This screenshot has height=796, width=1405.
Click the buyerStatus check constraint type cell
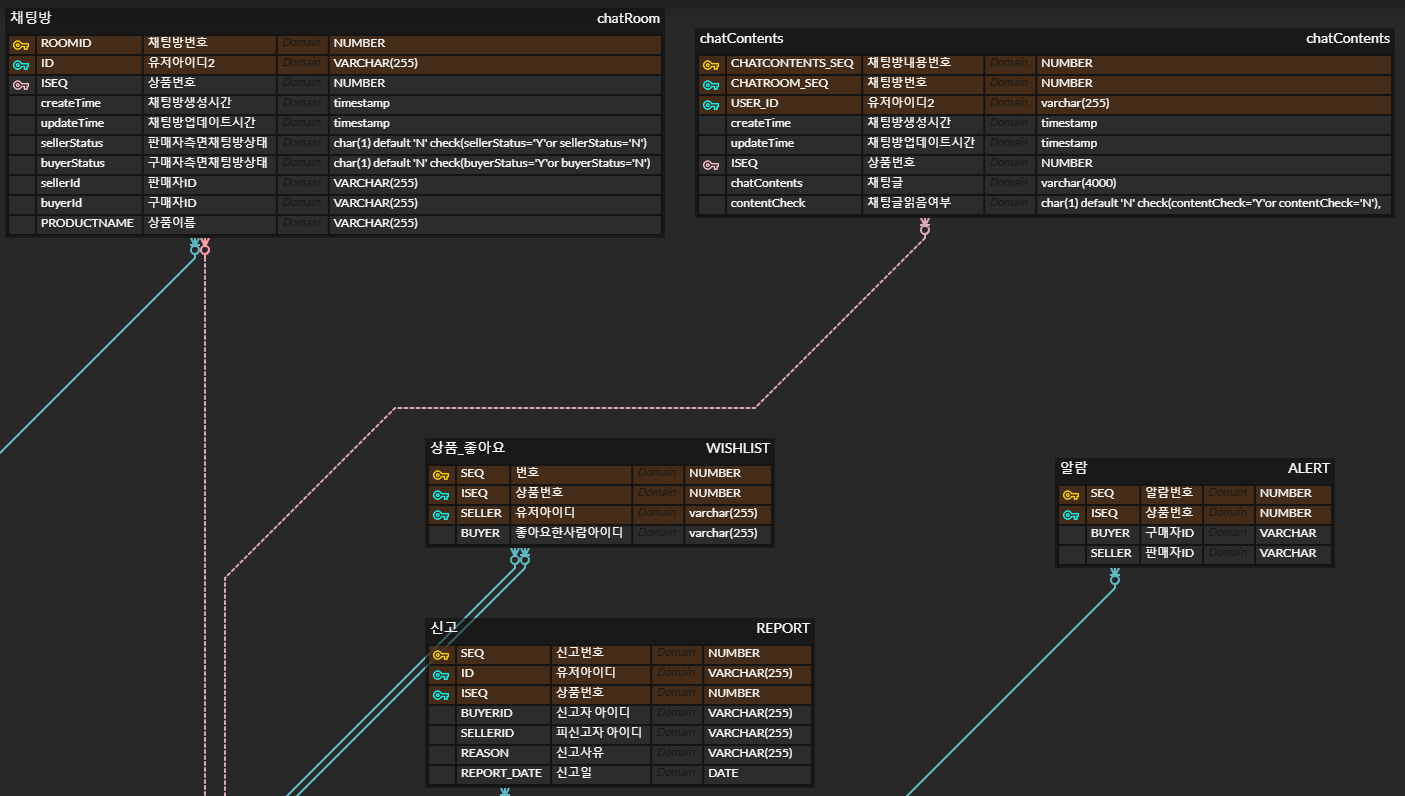coord(496,164)
